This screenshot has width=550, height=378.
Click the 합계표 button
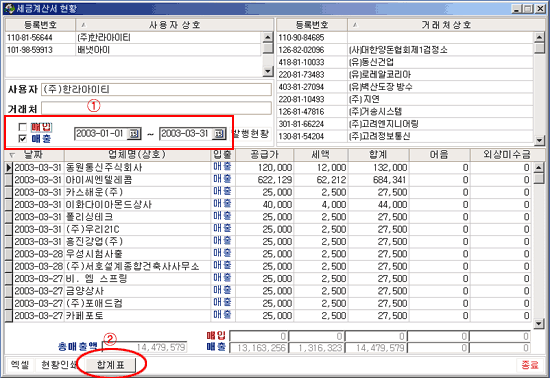tap(111, 365)
